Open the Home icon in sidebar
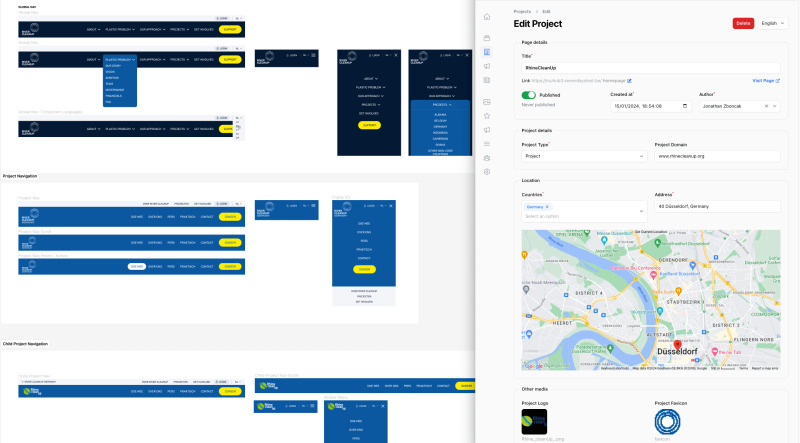 point(487,17)
